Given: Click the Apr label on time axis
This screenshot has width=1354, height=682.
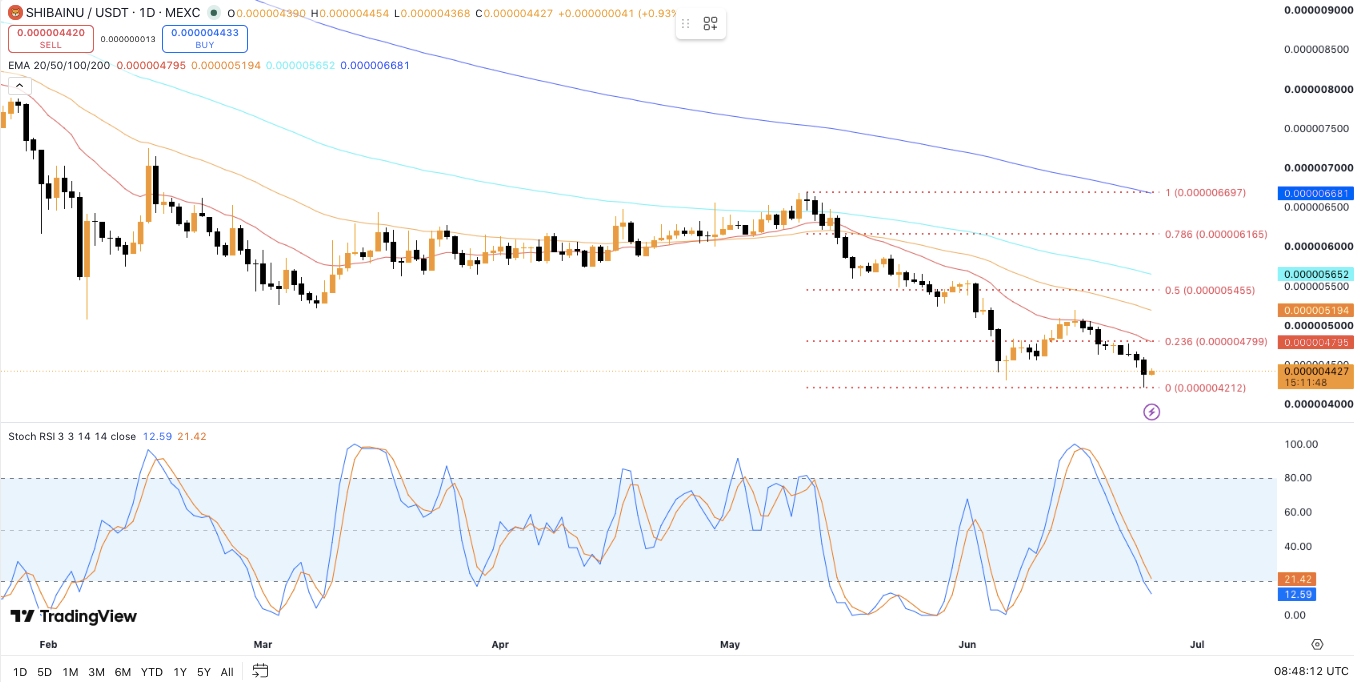Looking at the screenshot, I should click(x=501, y=645).
